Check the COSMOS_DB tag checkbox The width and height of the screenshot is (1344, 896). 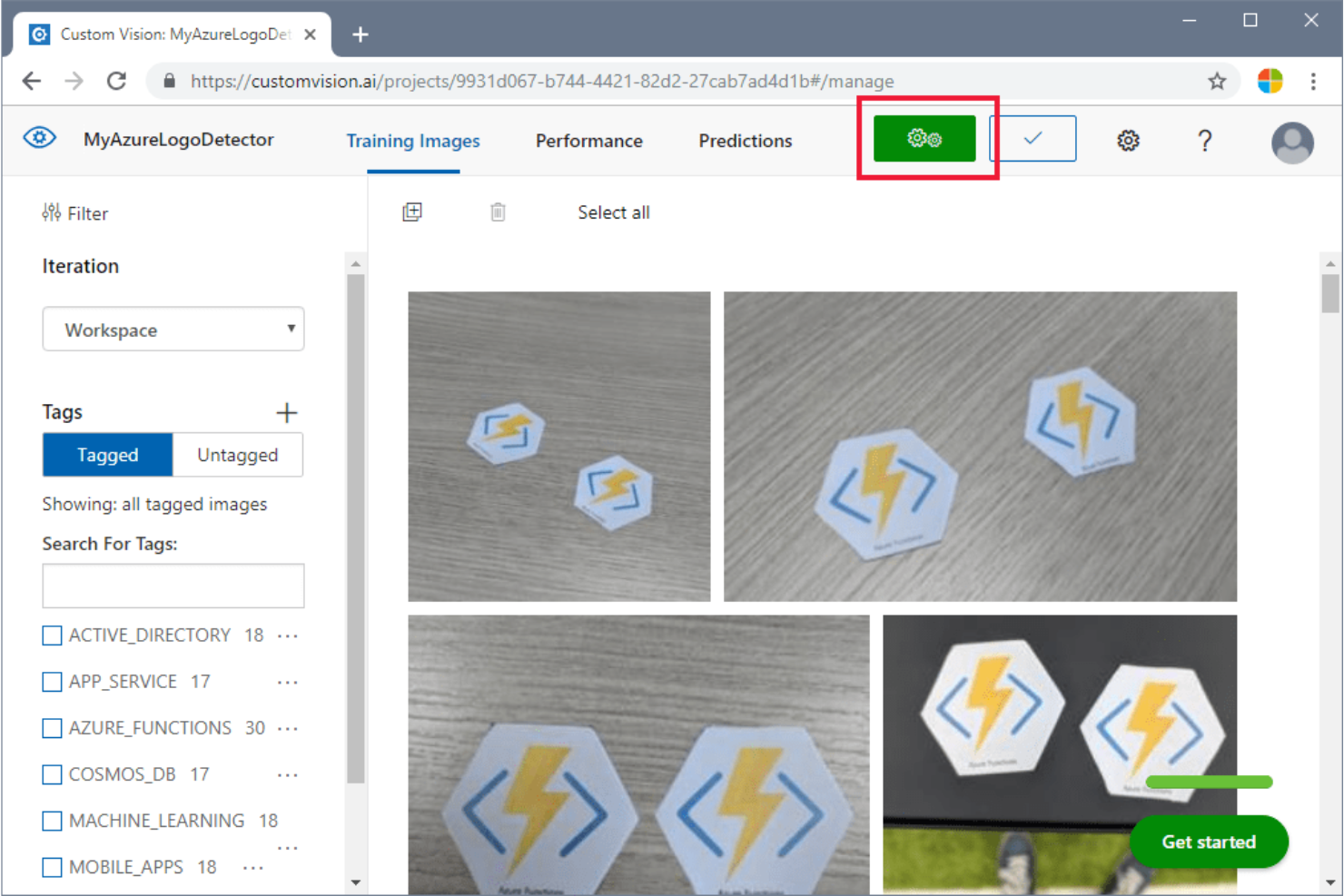[51, 774]
